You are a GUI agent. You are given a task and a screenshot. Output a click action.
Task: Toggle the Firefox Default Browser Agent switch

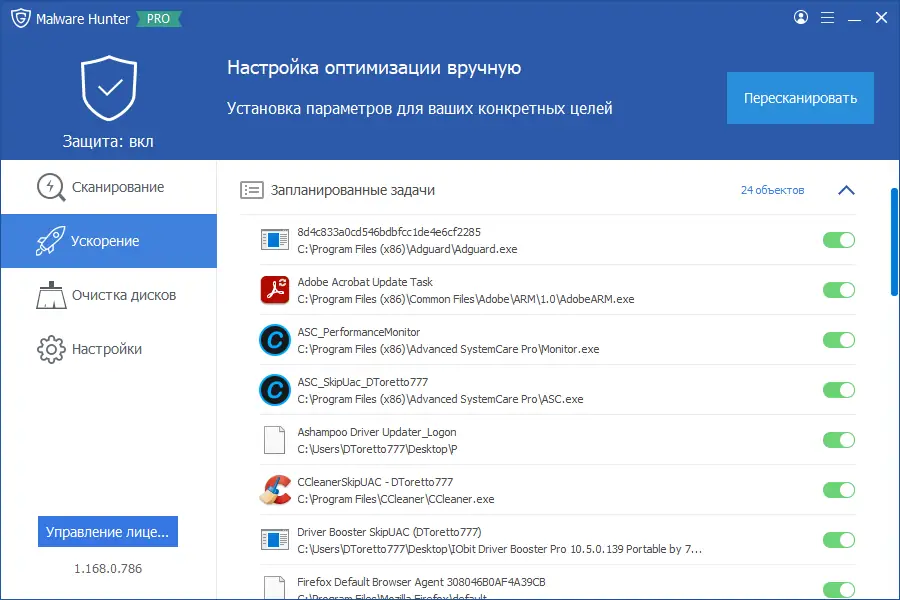point(839,586)
